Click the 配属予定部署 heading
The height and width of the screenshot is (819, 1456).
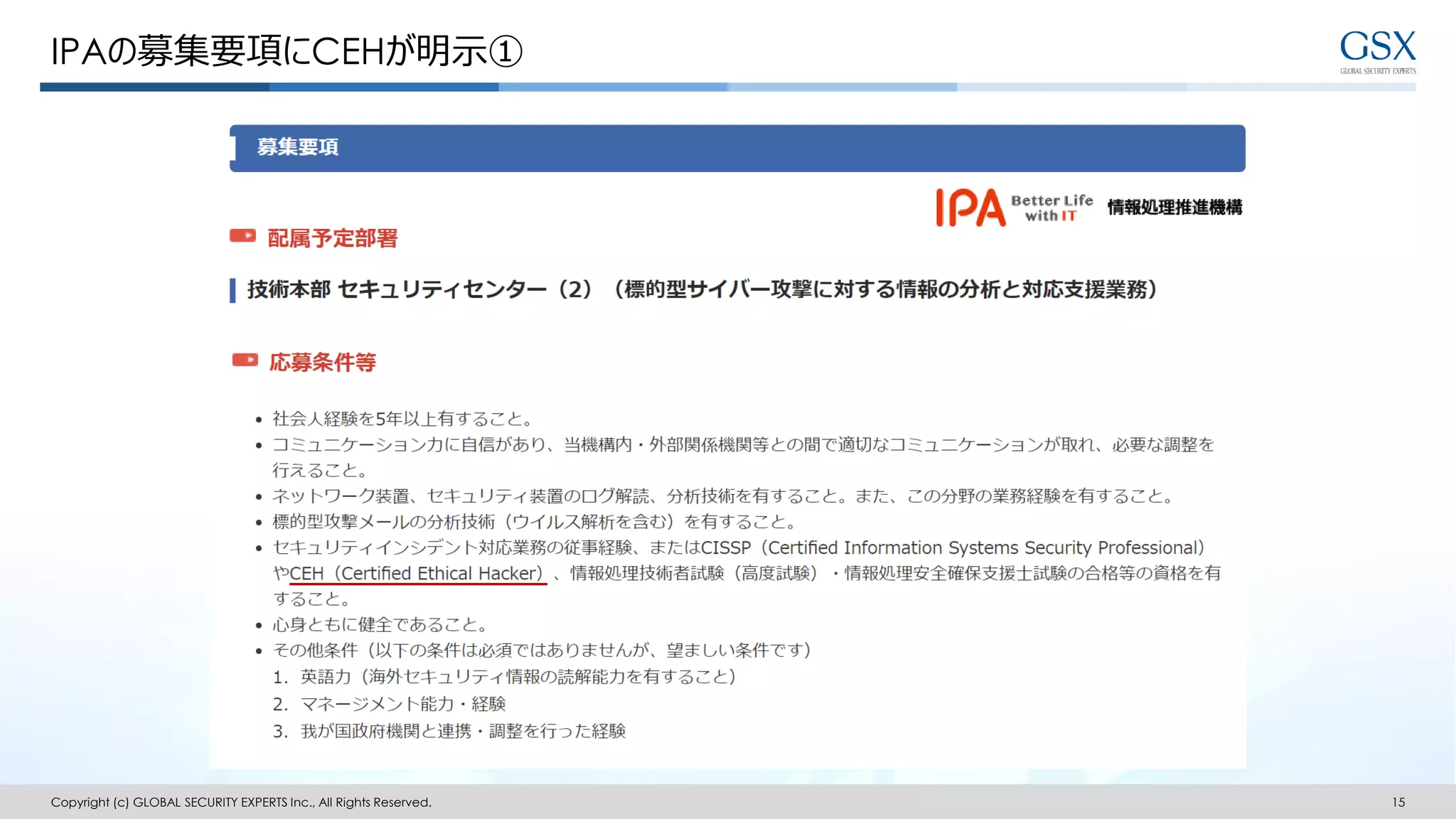pyautogui.click(x=332, y=238)
